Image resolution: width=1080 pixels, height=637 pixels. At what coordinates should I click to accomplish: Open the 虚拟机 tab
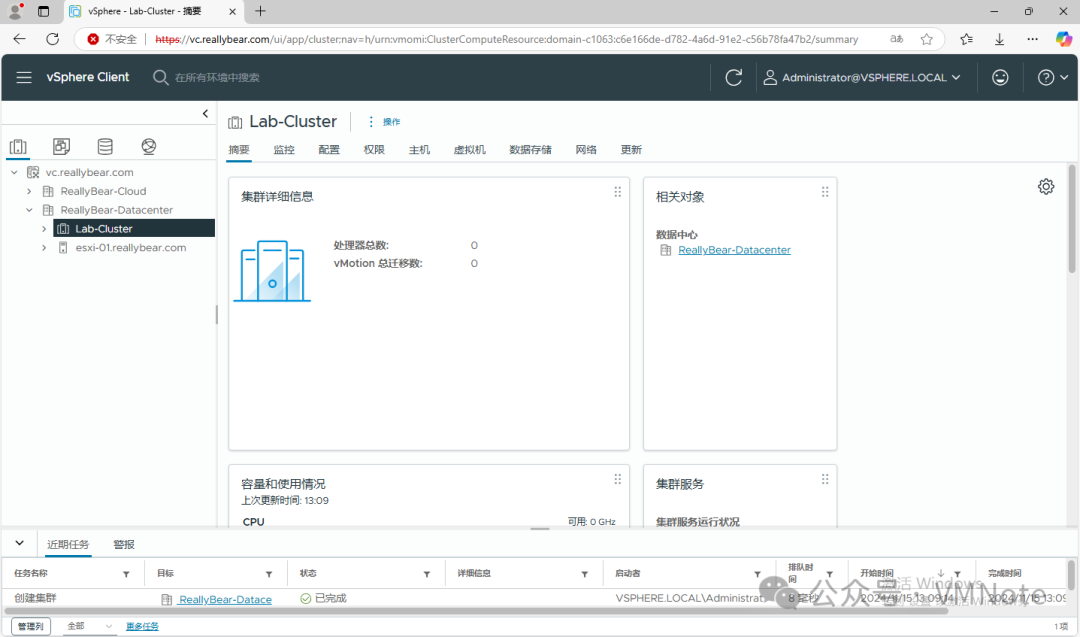click(x=470, y=149)
